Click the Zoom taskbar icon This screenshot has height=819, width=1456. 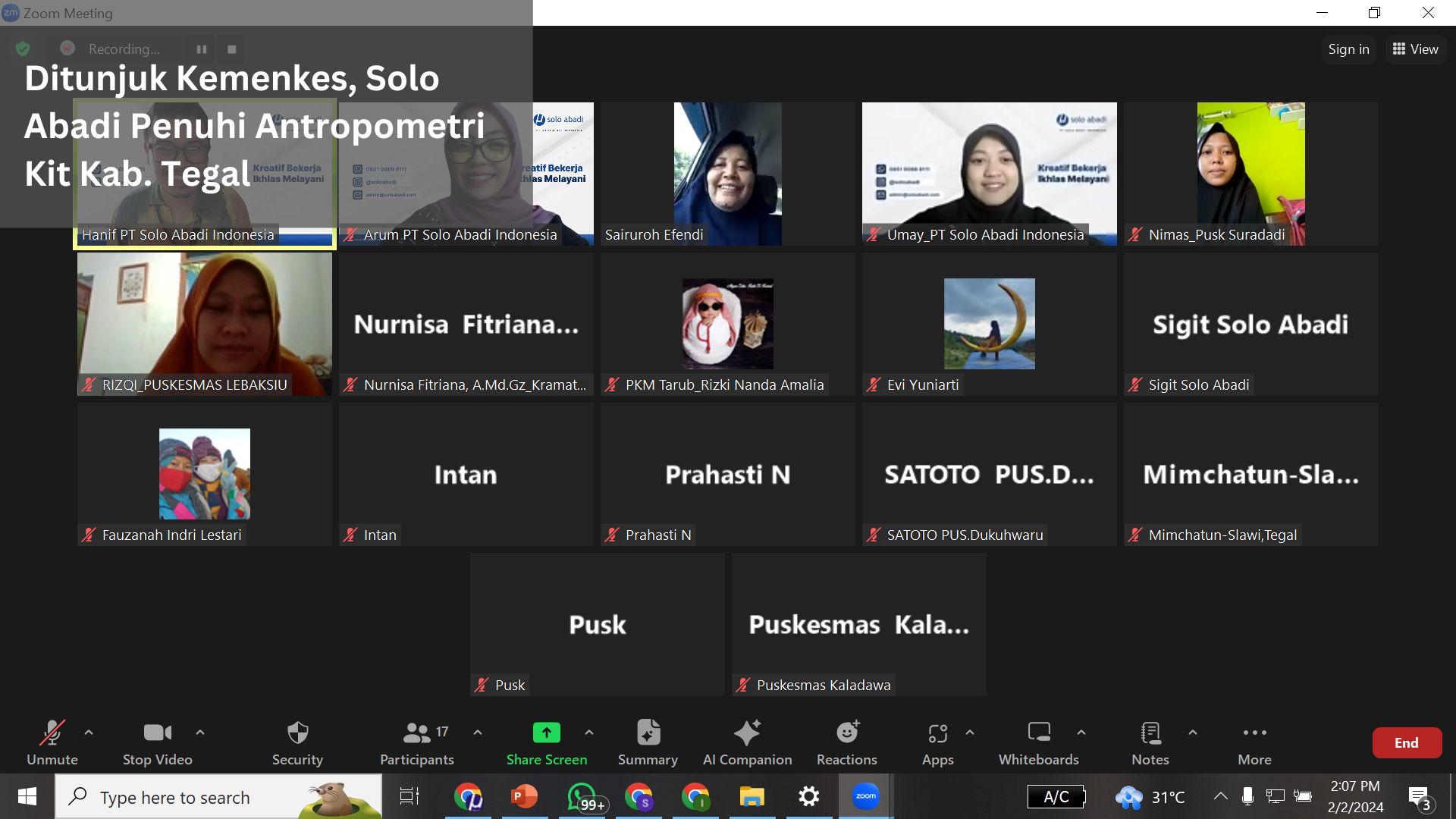tap(866, 796)
